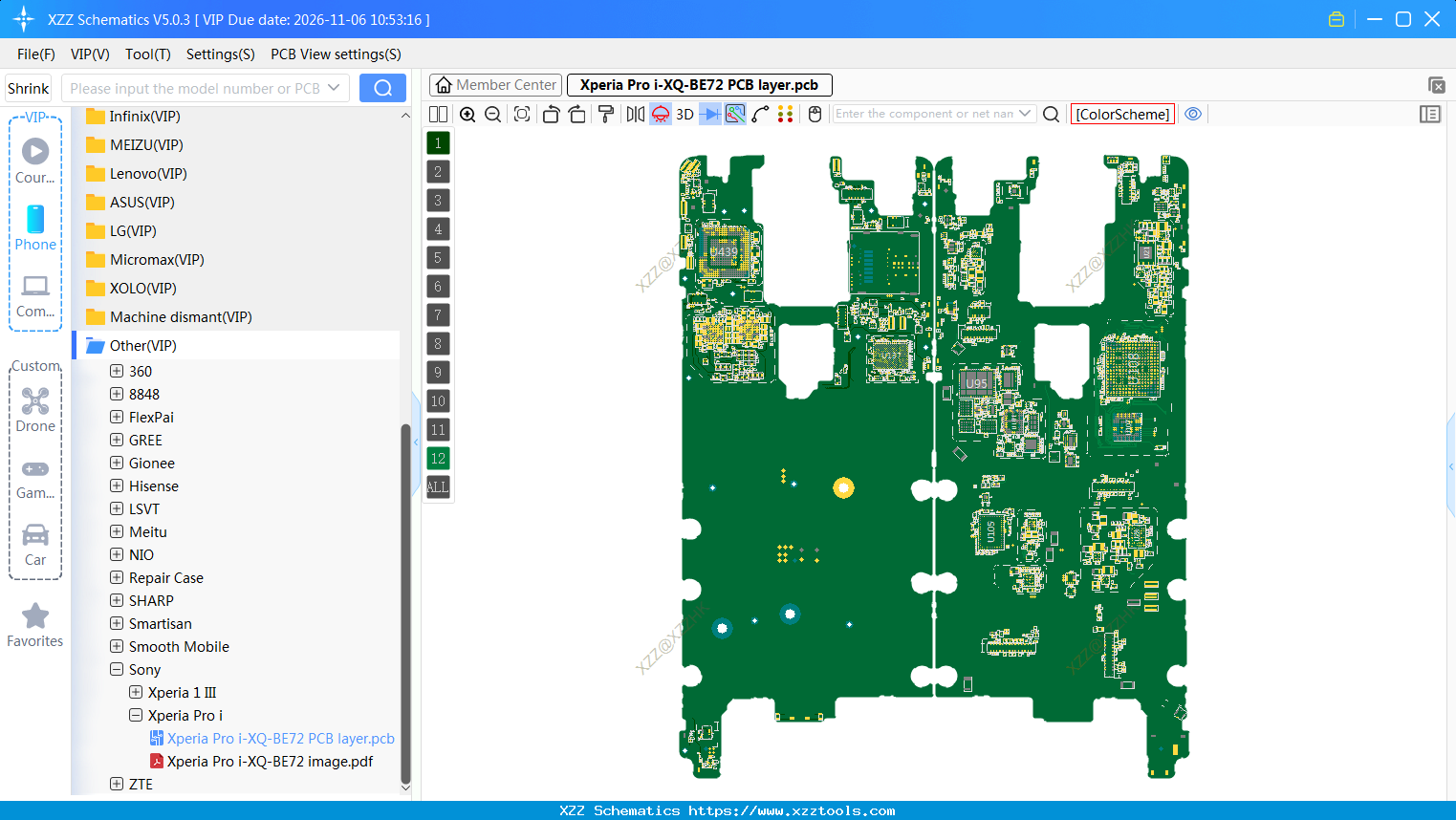Toggle visibility with the eye icon
The height and width of the screenshot is (820, 1456).
coord(1192,113)
